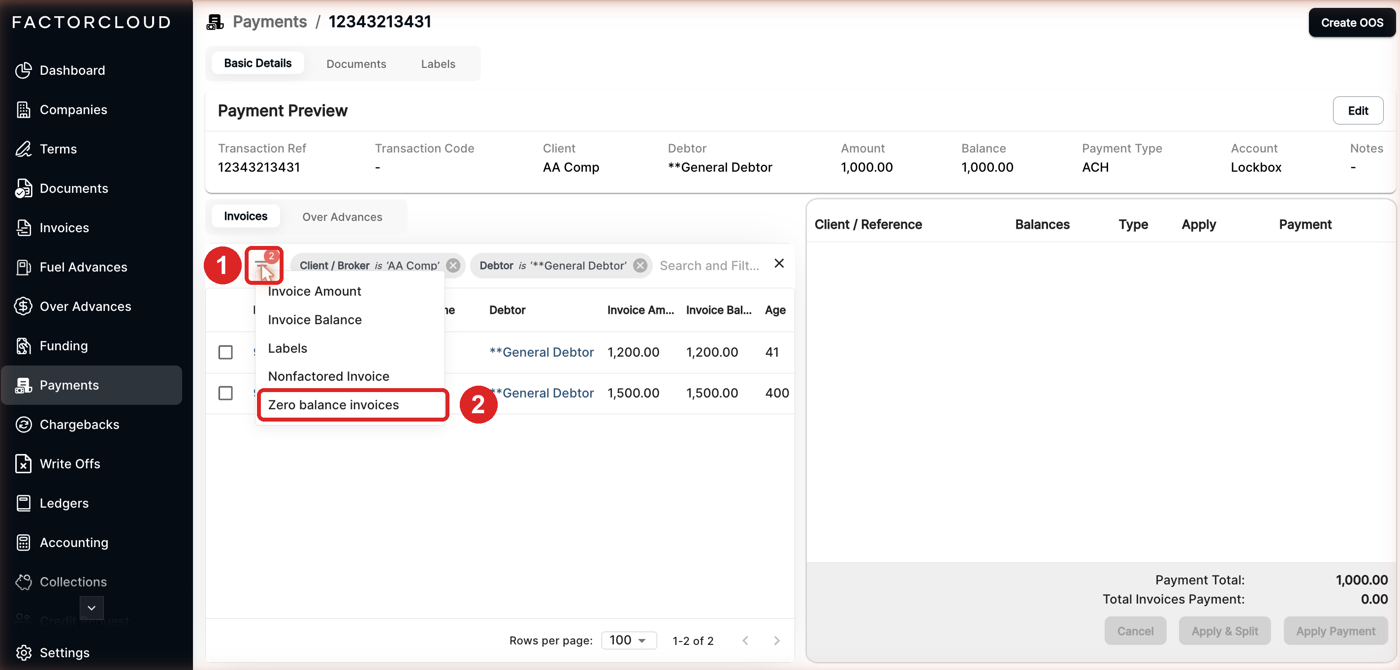Click the Payments breadcrumb link
Screen dimensions: 1400x670
270,22
